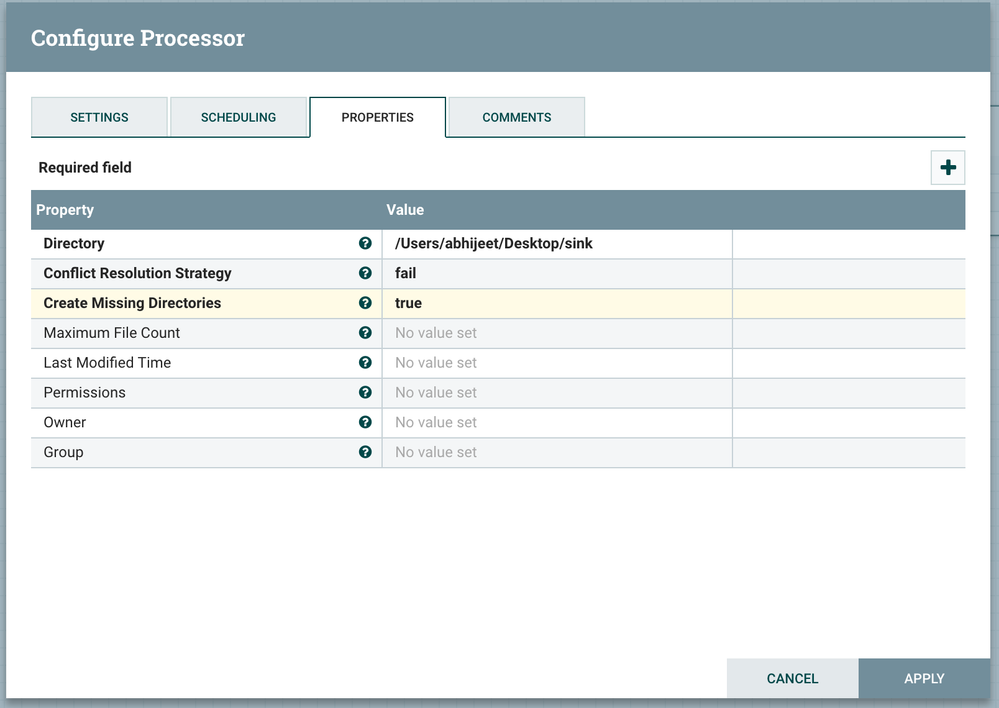Click help icon for Last Modified Time
The width and height of the screenshot is (999, 708).
point(365,363)
